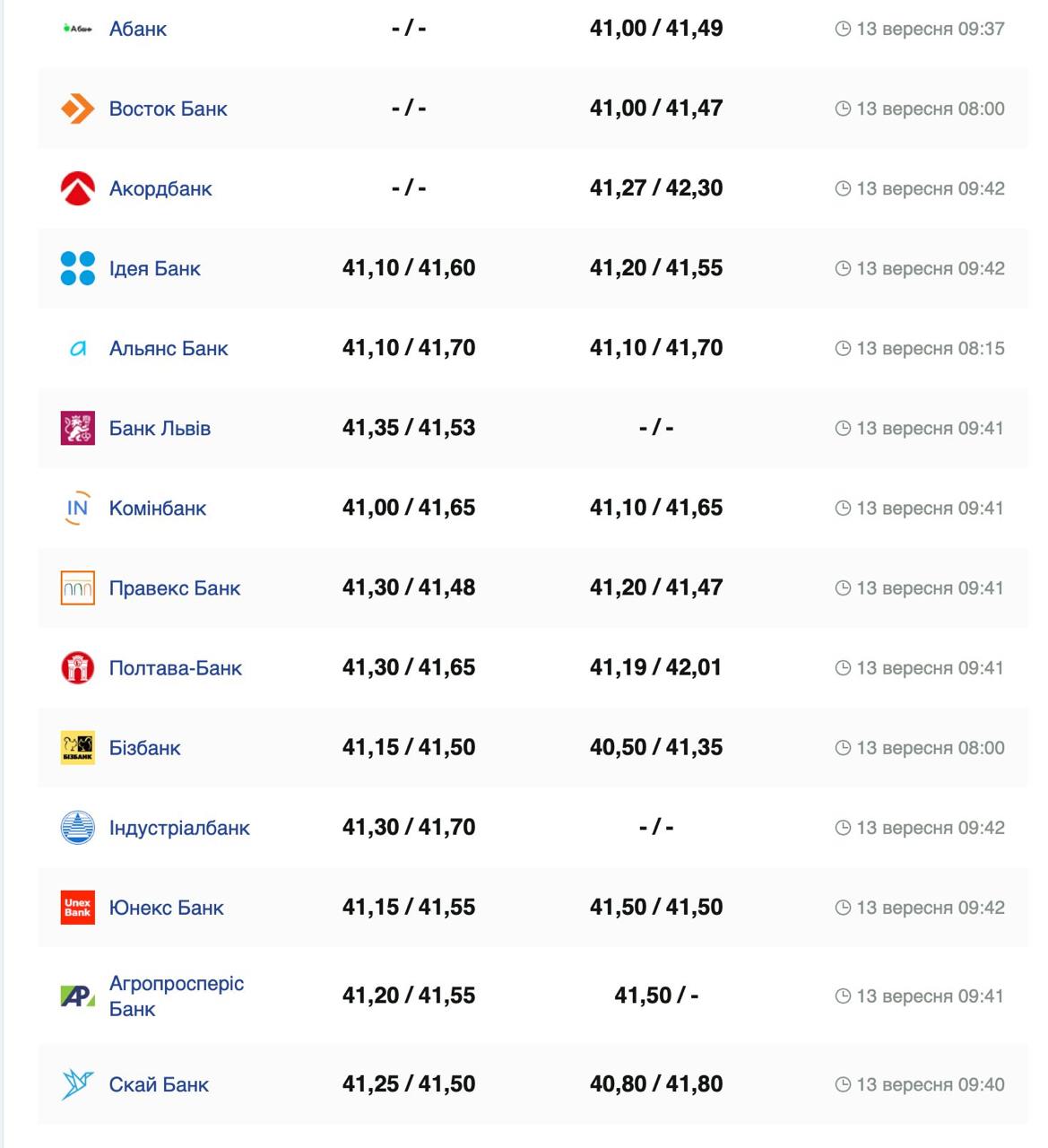Click the Комінбанк IN logo
Screen dimensions: 1048x1148
click(x=77, y=508)
